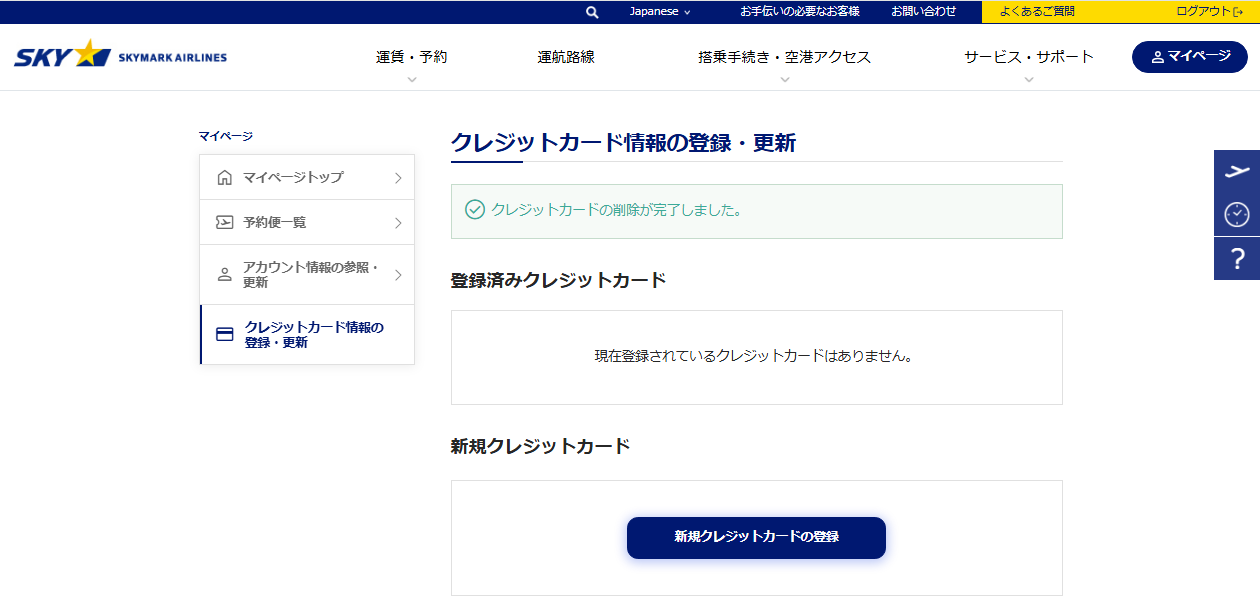Click the マイページ button in header
Image resolution: width=1260 pixels, height=609 pixels.
1190,57
